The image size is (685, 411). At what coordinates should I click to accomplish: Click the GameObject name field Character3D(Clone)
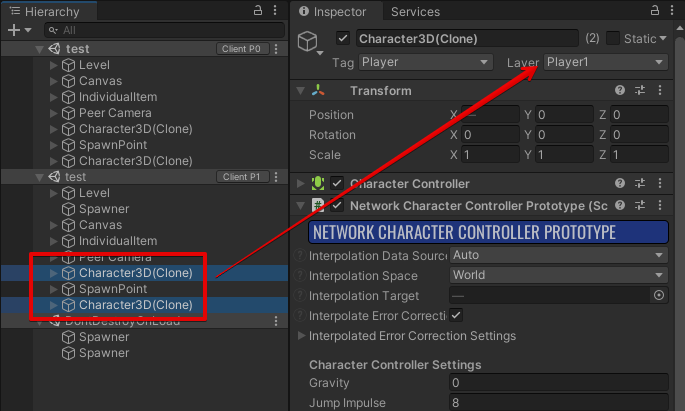(x=467, y=38)
